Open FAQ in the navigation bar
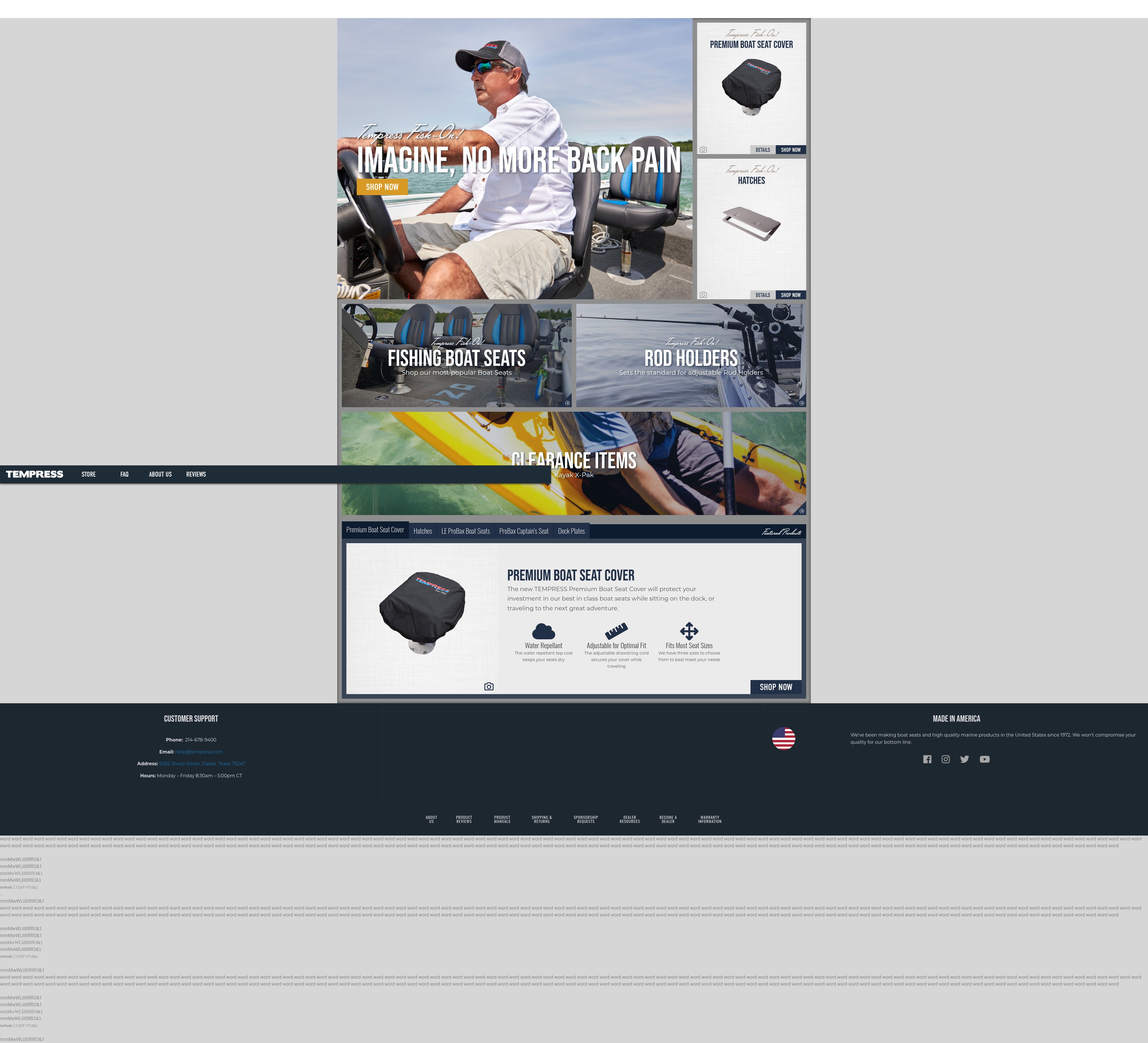The image size is (1148, 1043). coord(124,474)
